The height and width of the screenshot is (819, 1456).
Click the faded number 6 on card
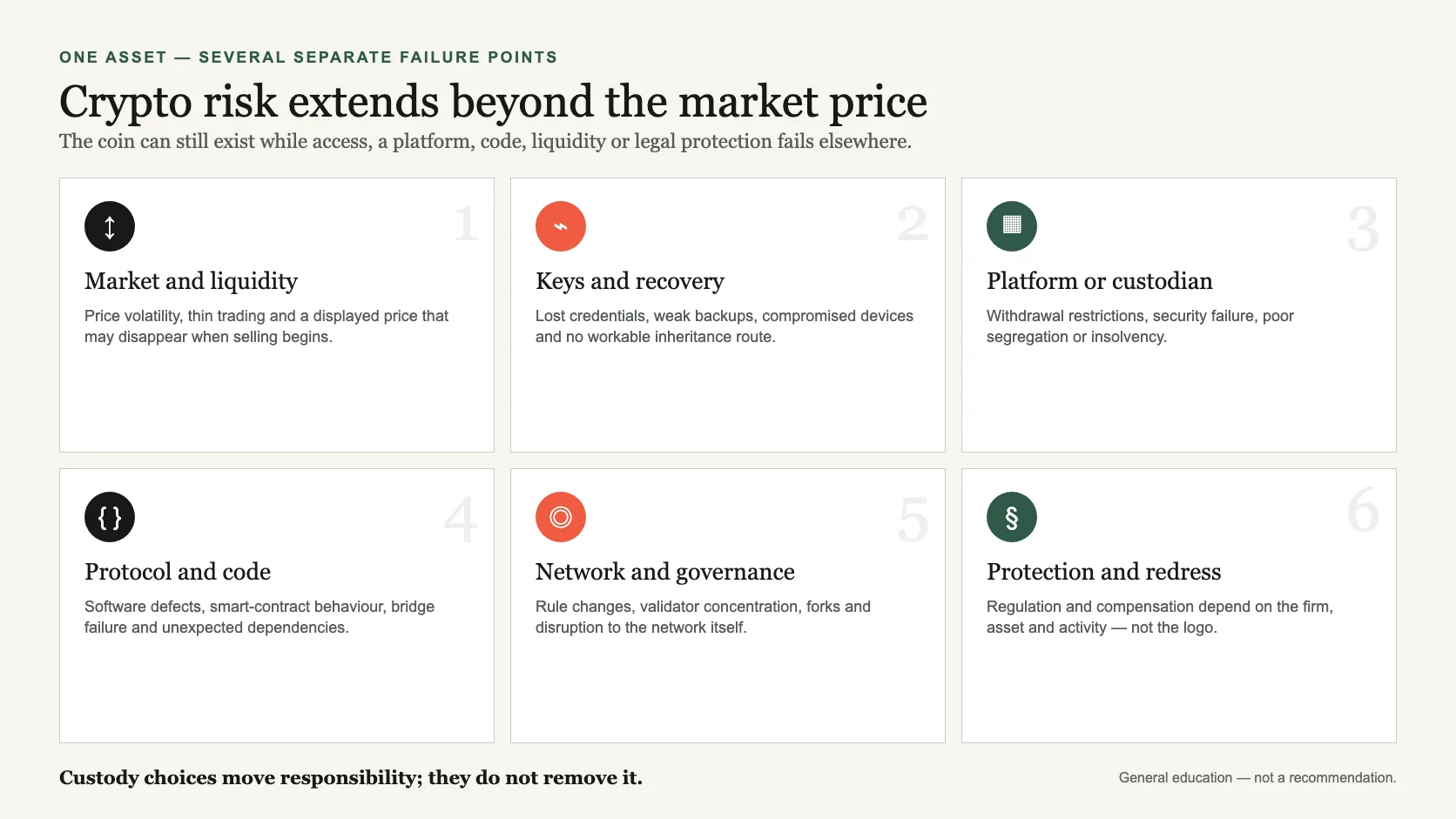pos(1364,509)
